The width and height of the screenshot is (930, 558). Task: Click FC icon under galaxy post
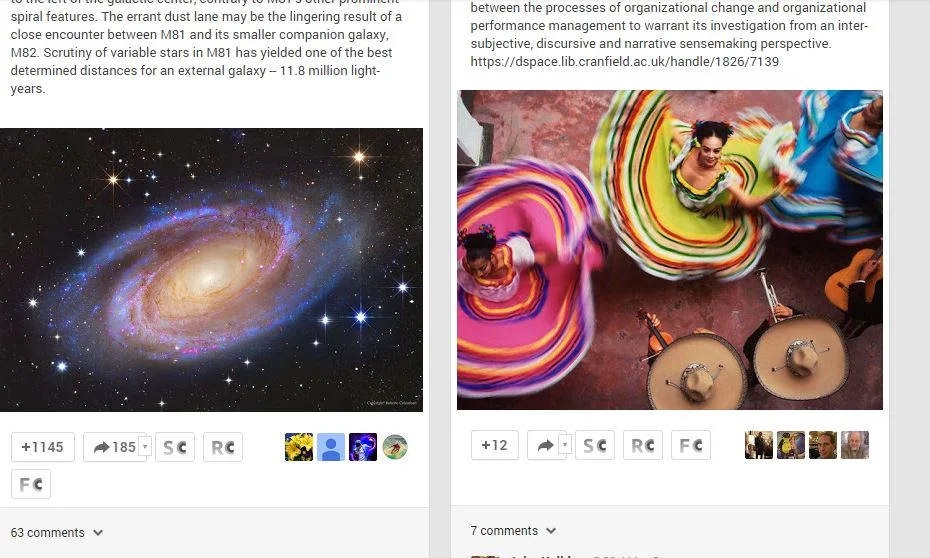click(31, 484)
